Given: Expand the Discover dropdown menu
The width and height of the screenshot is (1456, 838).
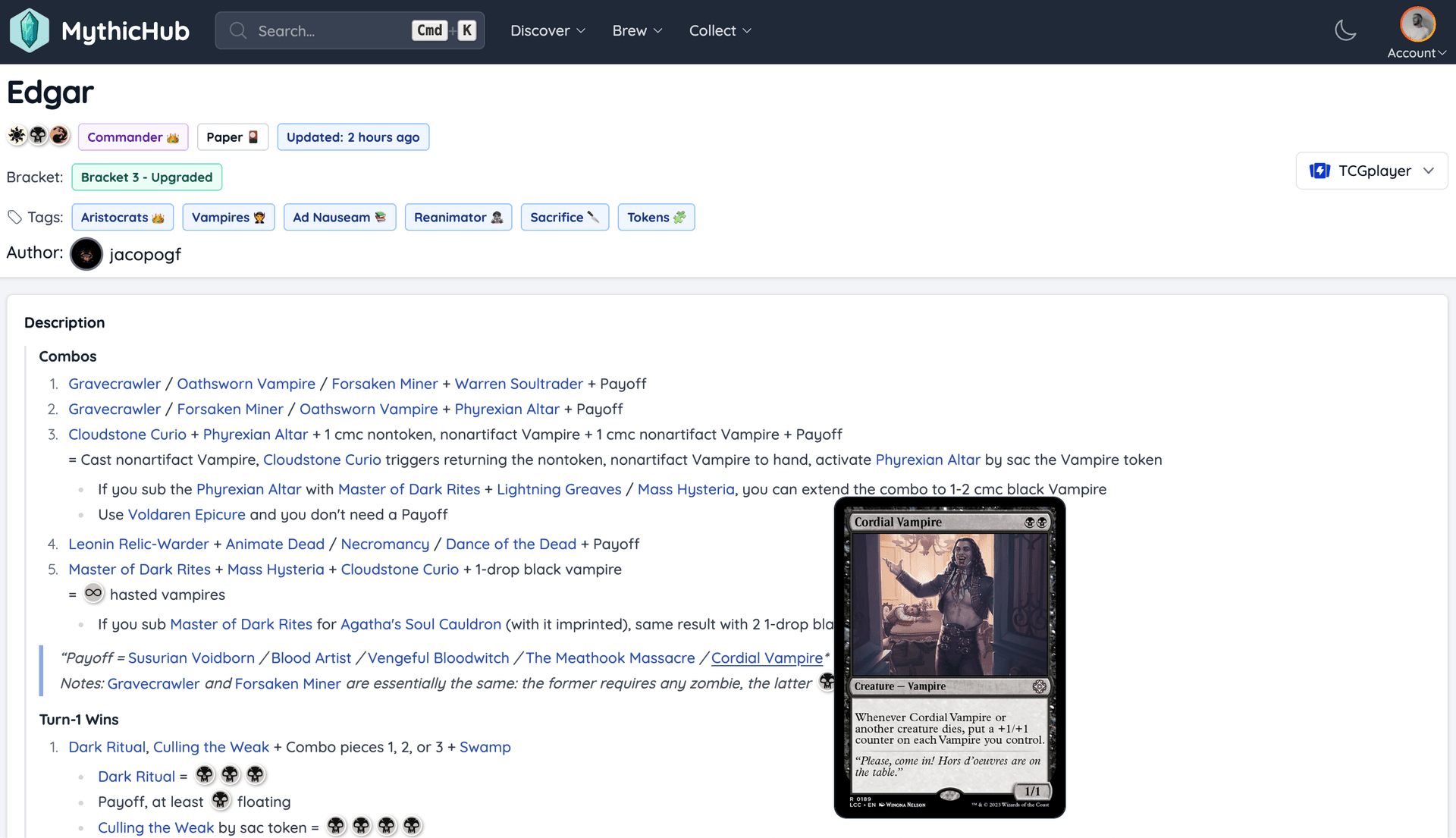Looking at the screenshot, I should click(x=548, y=30).
